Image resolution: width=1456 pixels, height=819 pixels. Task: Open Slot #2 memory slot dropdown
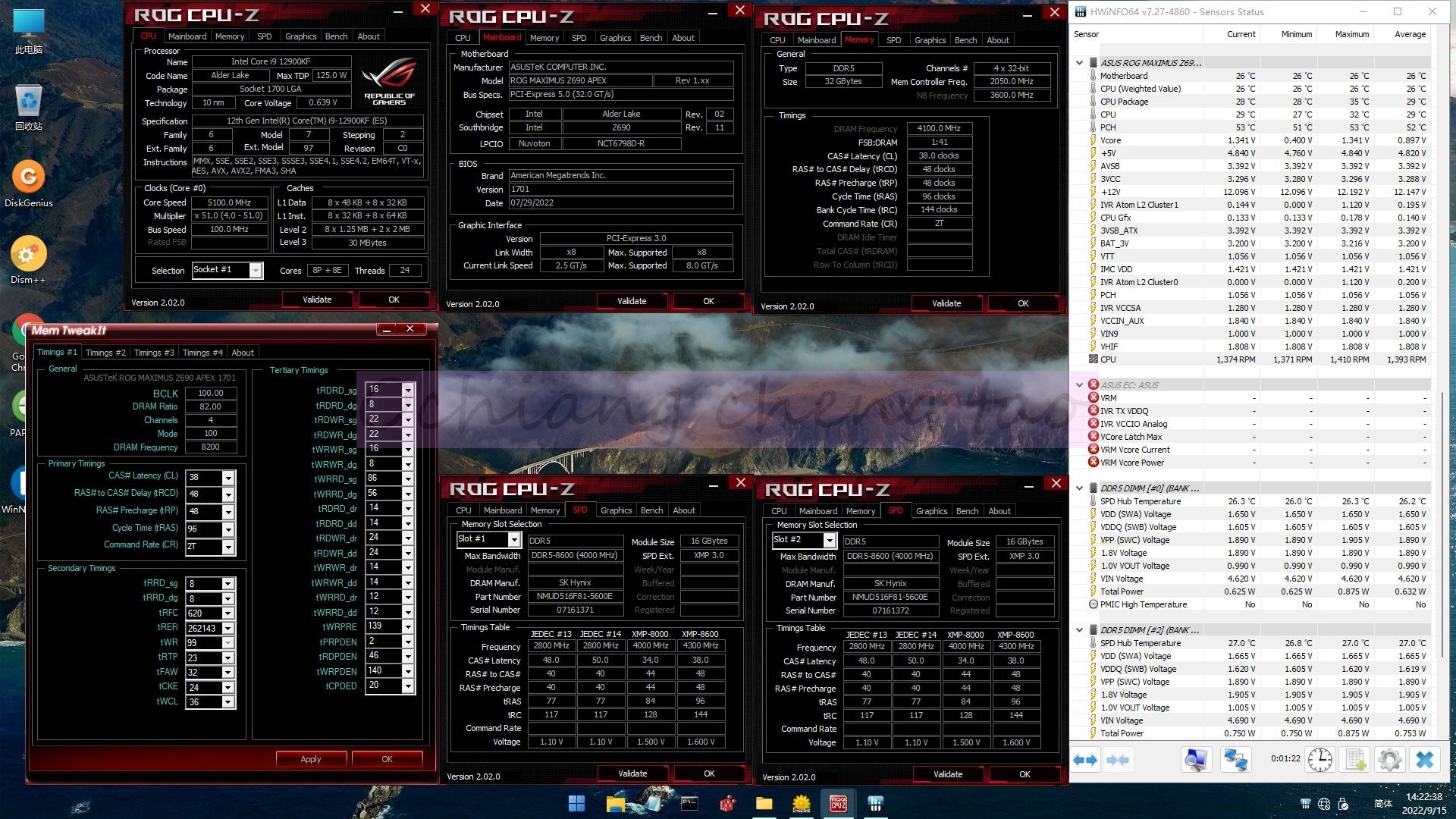pos(829,541)
